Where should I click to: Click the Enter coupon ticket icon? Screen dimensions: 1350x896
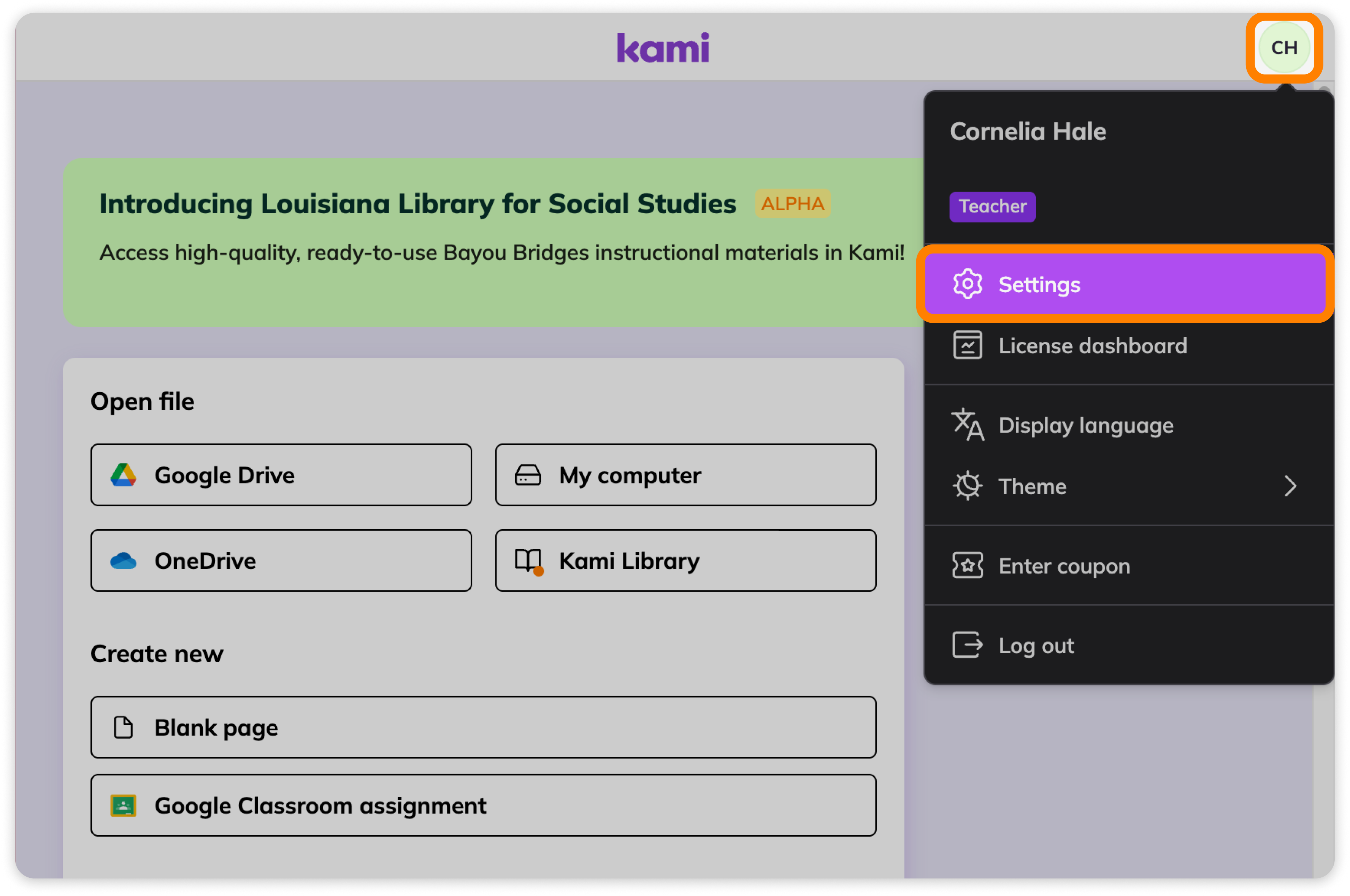point(967,566)
